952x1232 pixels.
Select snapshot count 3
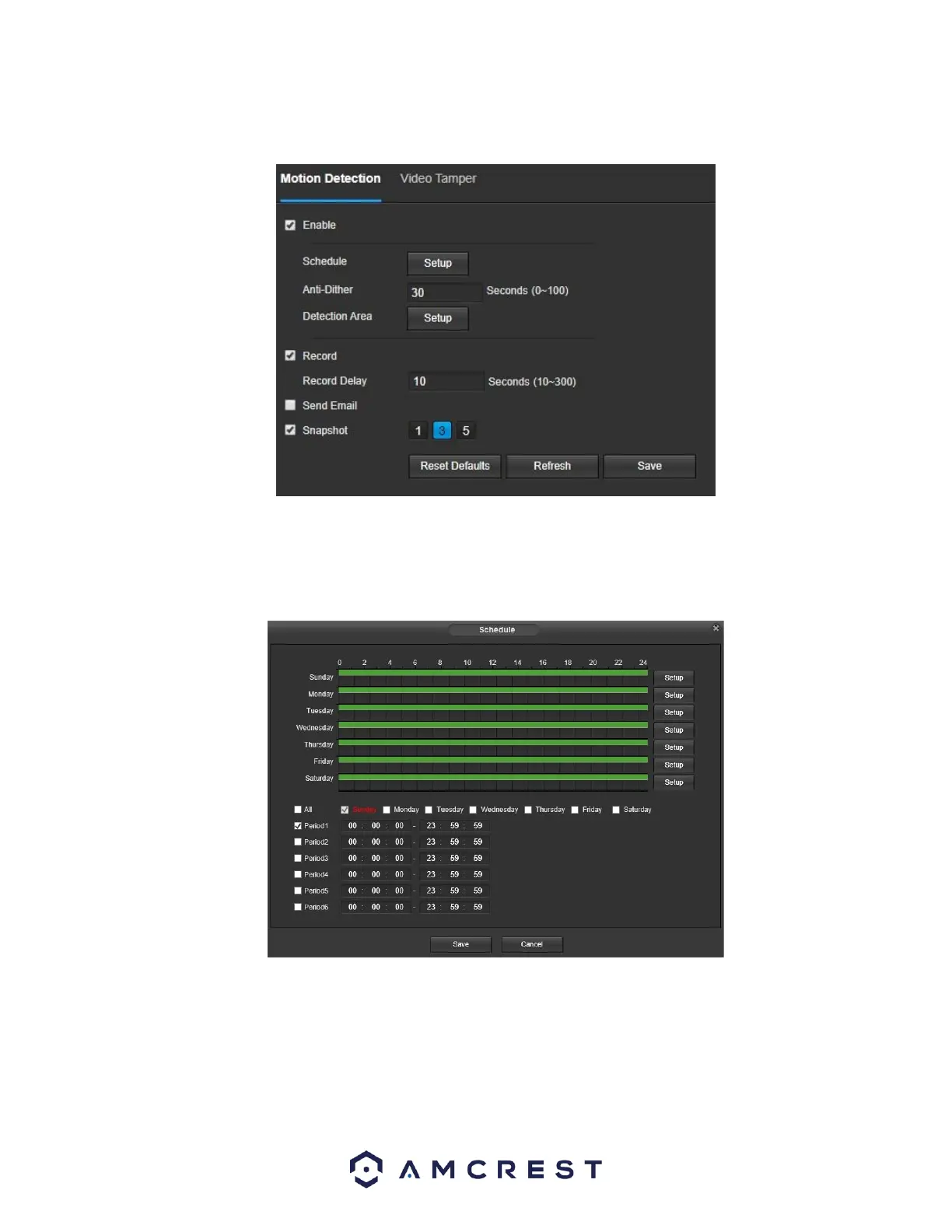442,430
